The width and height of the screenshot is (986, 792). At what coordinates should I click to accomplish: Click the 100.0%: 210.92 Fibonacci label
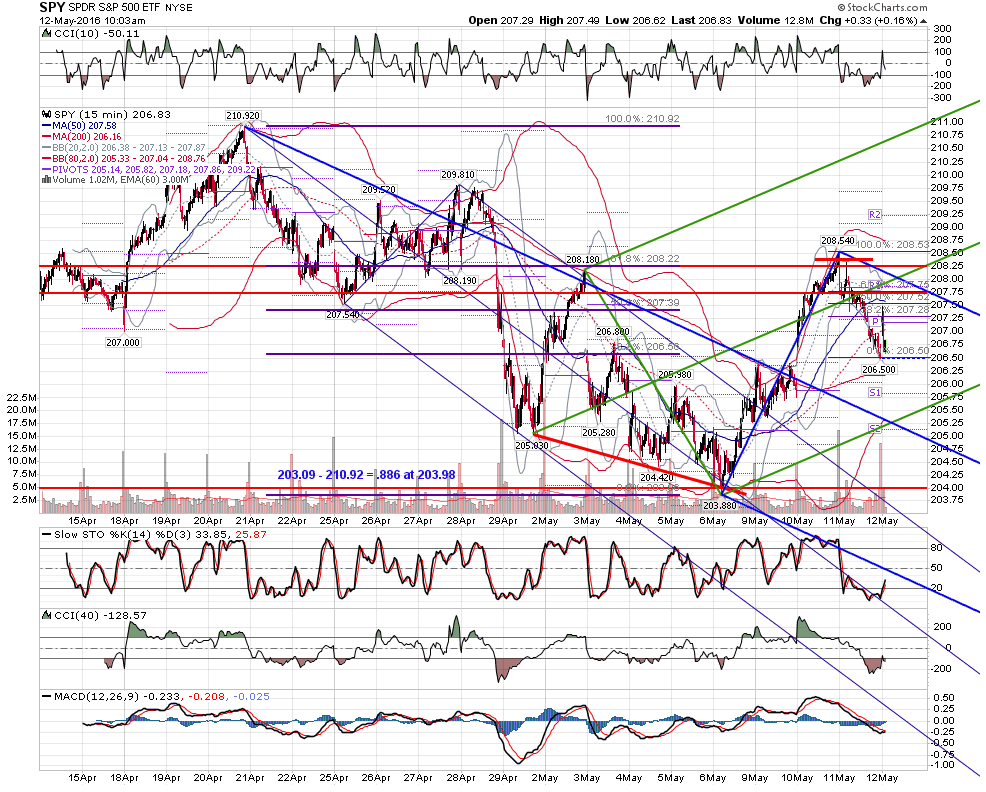(642, 118)
